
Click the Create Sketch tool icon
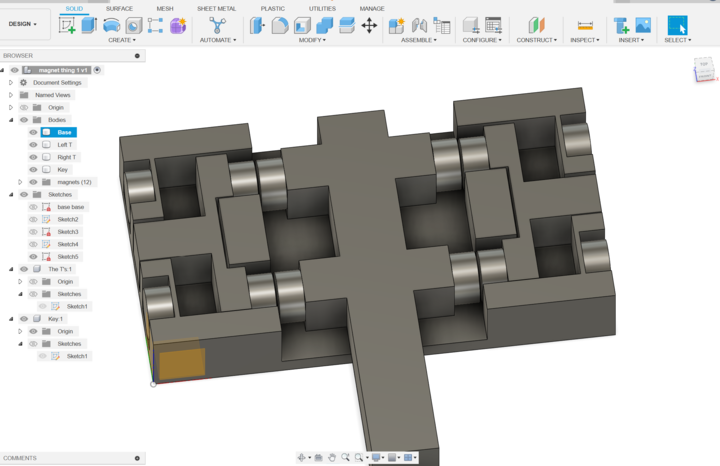pyautogui.click(x=67, y=25)
